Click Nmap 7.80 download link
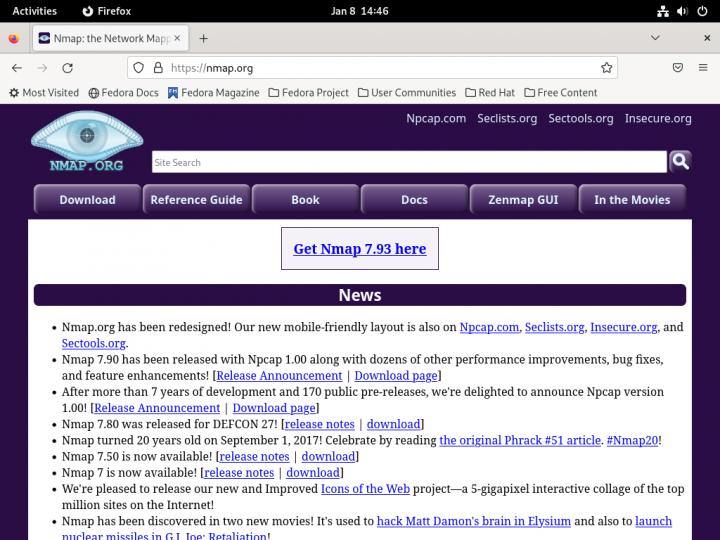The height and width of the screenshot is (540, 720). point(394,424)
